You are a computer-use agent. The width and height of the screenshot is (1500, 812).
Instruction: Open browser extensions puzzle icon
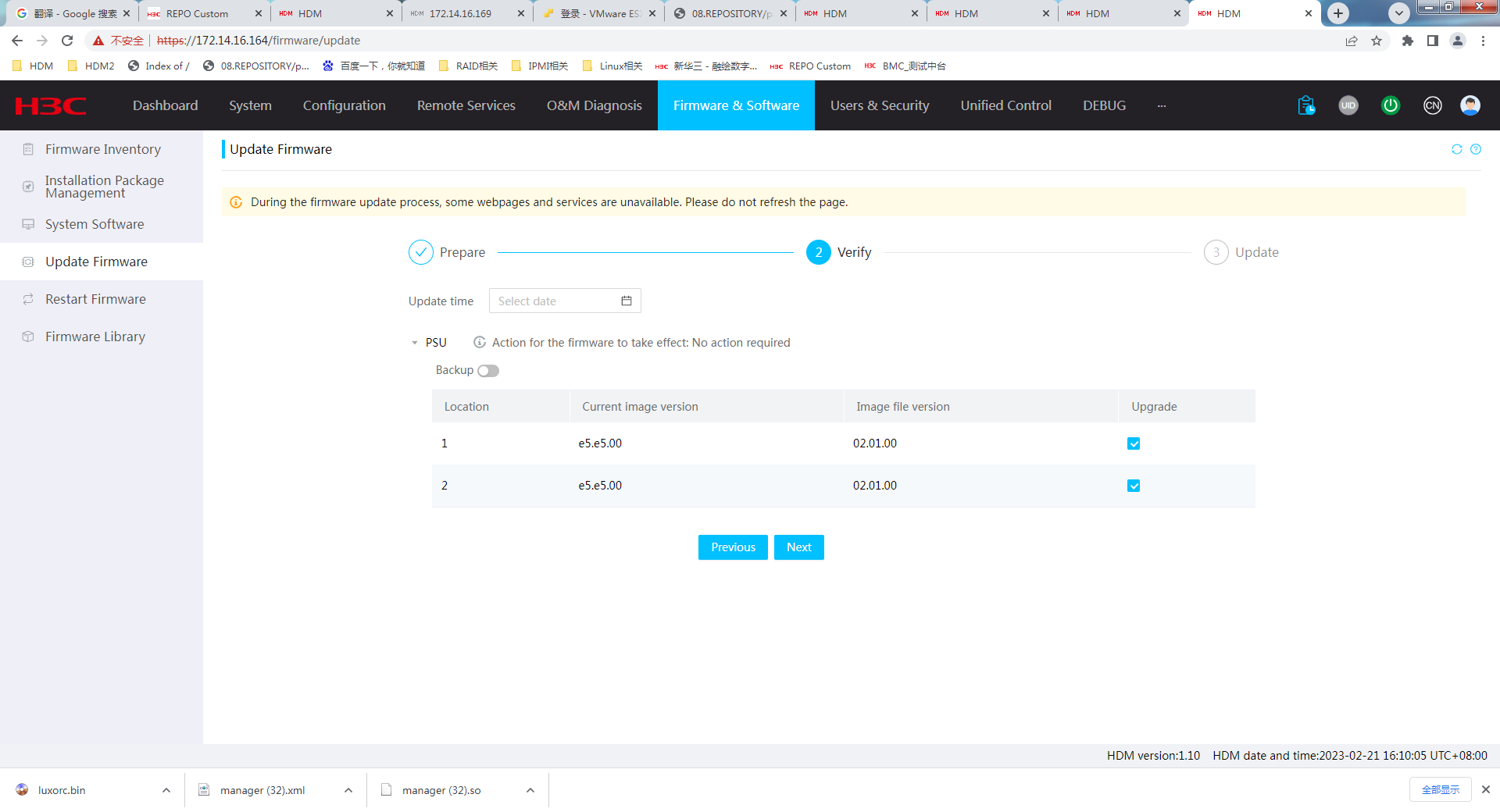coord(1407,41)
